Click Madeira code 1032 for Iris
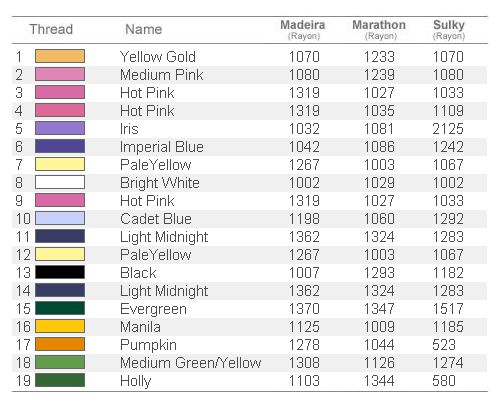The image size is (500, 402). point(304,129)
